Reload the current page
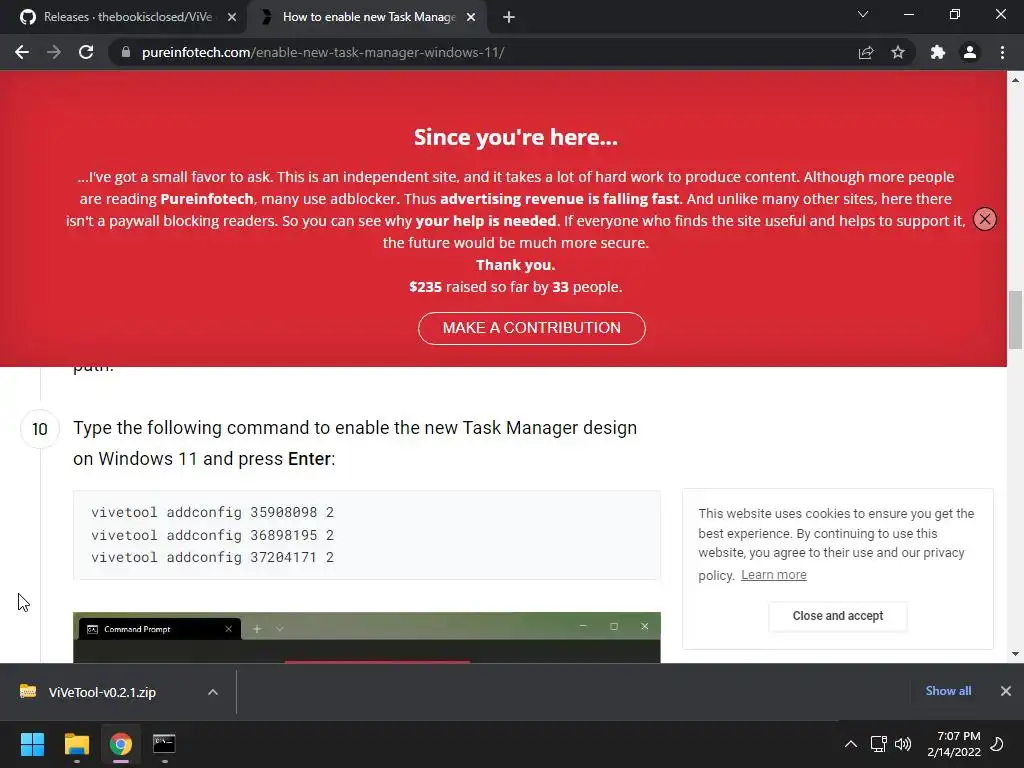The image size is (1024, 768). tap(86, 52)
